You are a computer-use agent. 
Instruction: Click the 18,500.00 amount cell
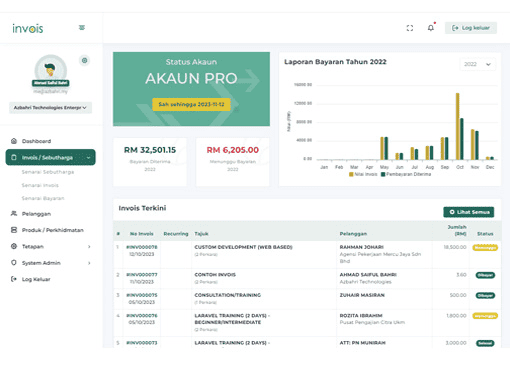coord(455,247)
